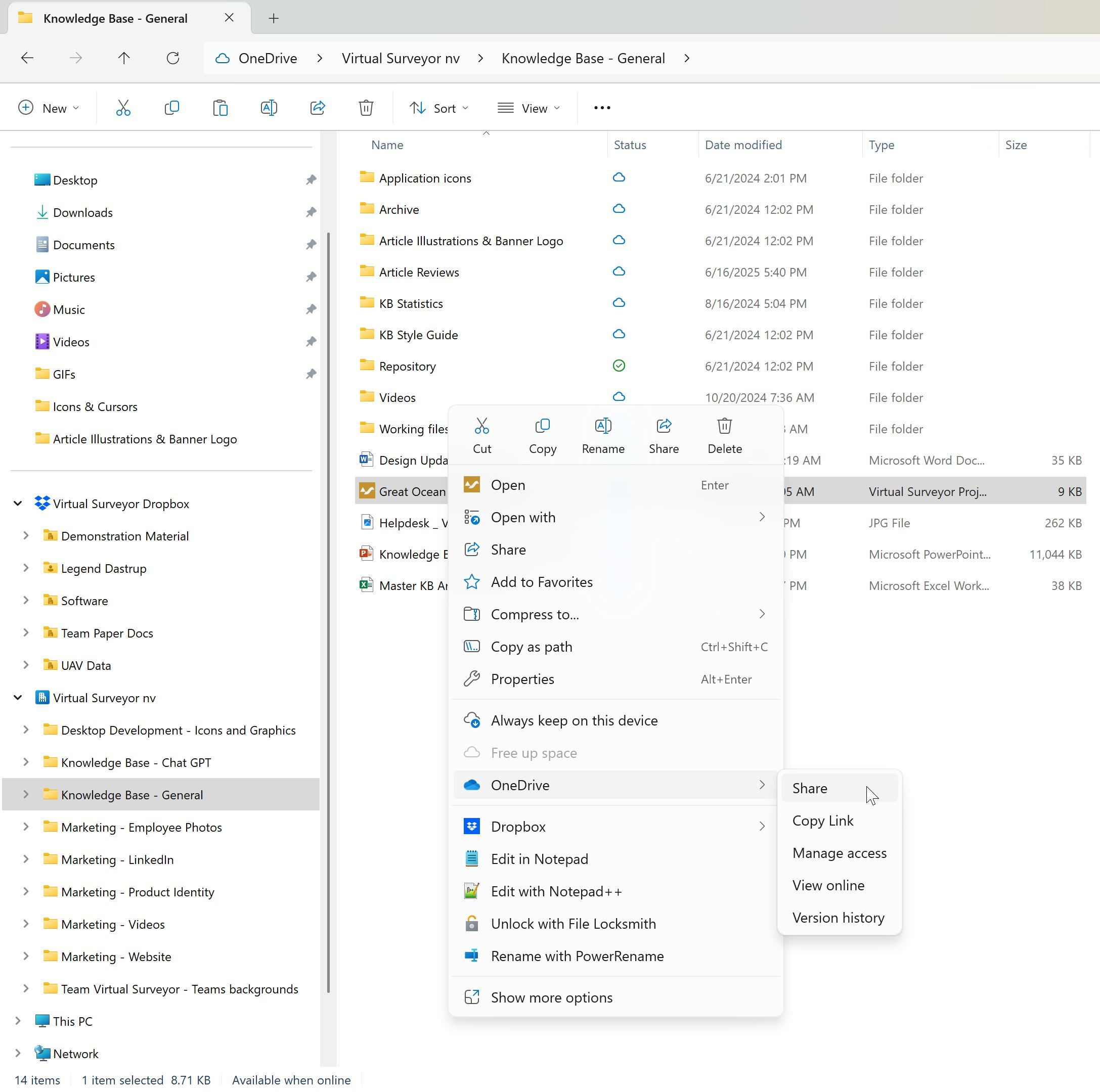The height and width of the screenshot is (1092, 1100).
Task: Click the New button in toolbar
Action: pyautogui.click(x=49, y=108)
